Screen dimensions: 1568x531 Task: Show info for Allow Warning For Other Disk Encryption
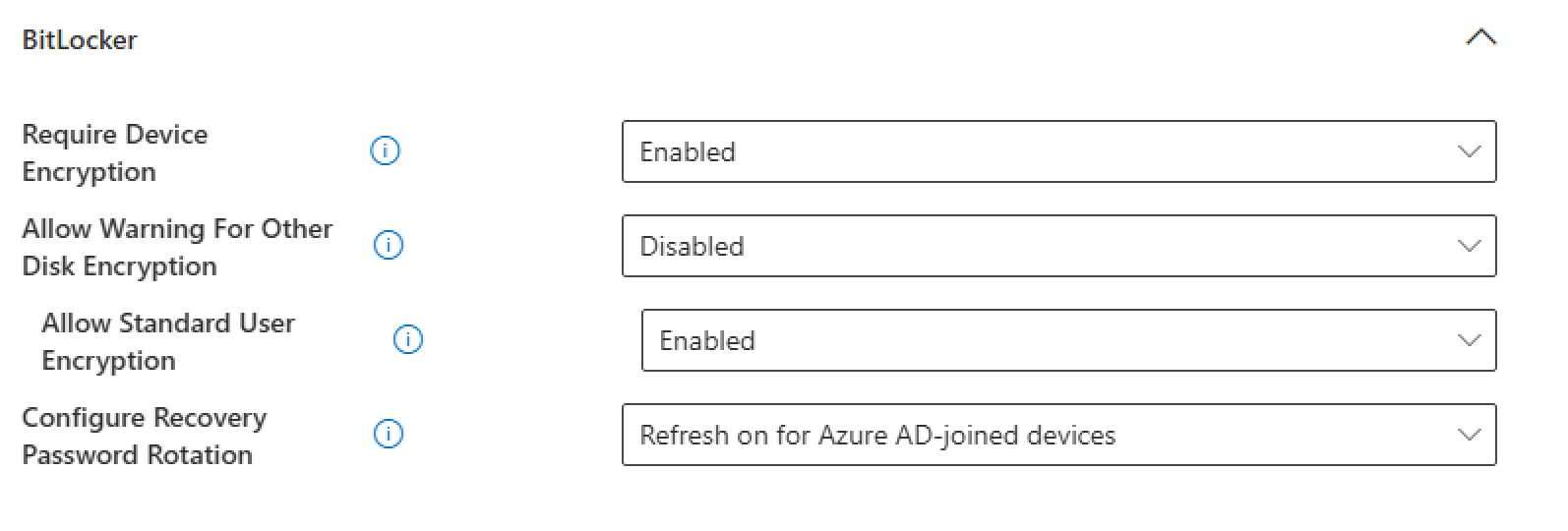click(x=389, y=245)
